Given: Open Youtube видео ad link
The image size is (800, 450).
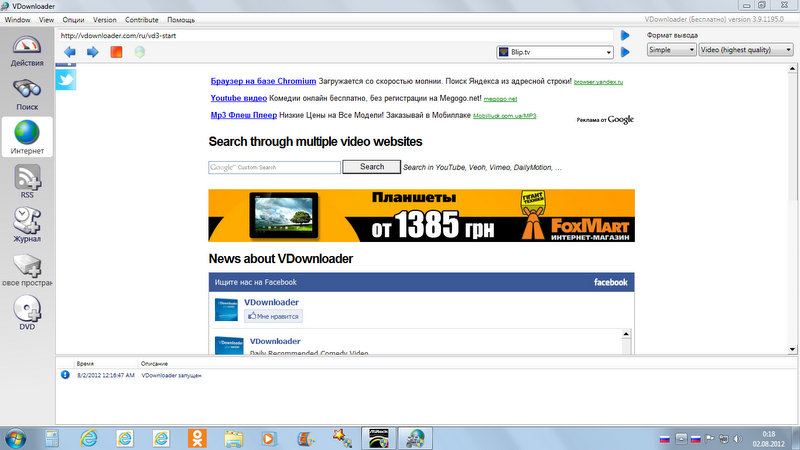Looking at the screenshot, I should (239, 98).
